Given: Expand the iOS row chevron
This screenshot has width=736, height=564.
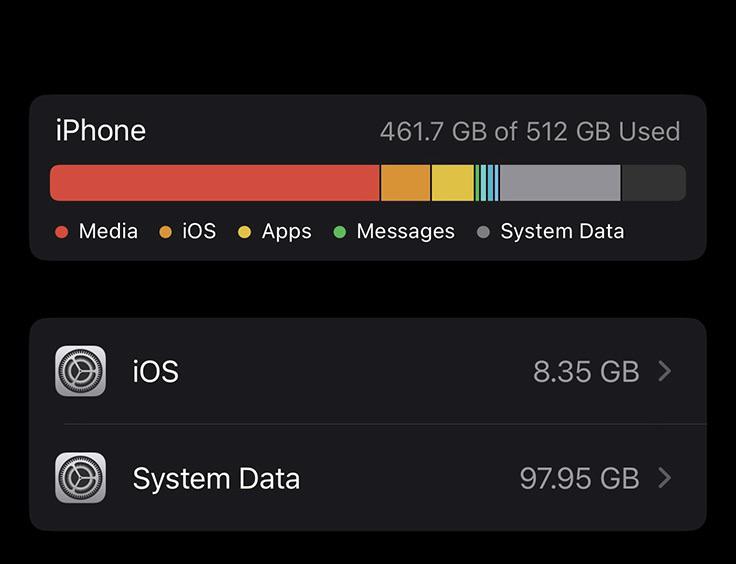Looking at the screenshot, I should (x=665, y=371).
